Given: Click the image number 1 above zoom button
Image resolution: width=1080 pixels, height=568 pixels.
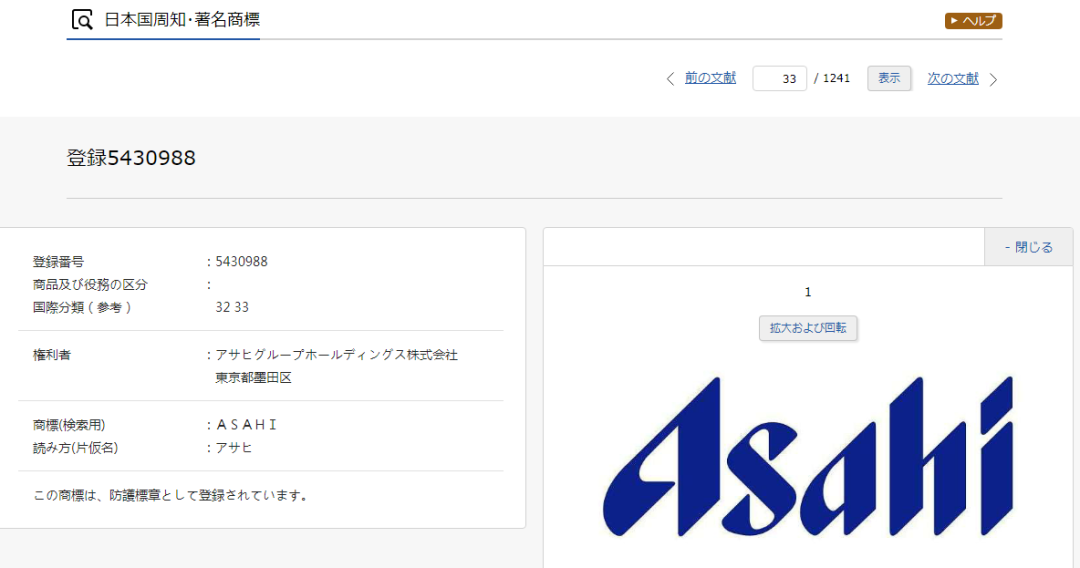Looking at the screenshot, I should point(808,292).
